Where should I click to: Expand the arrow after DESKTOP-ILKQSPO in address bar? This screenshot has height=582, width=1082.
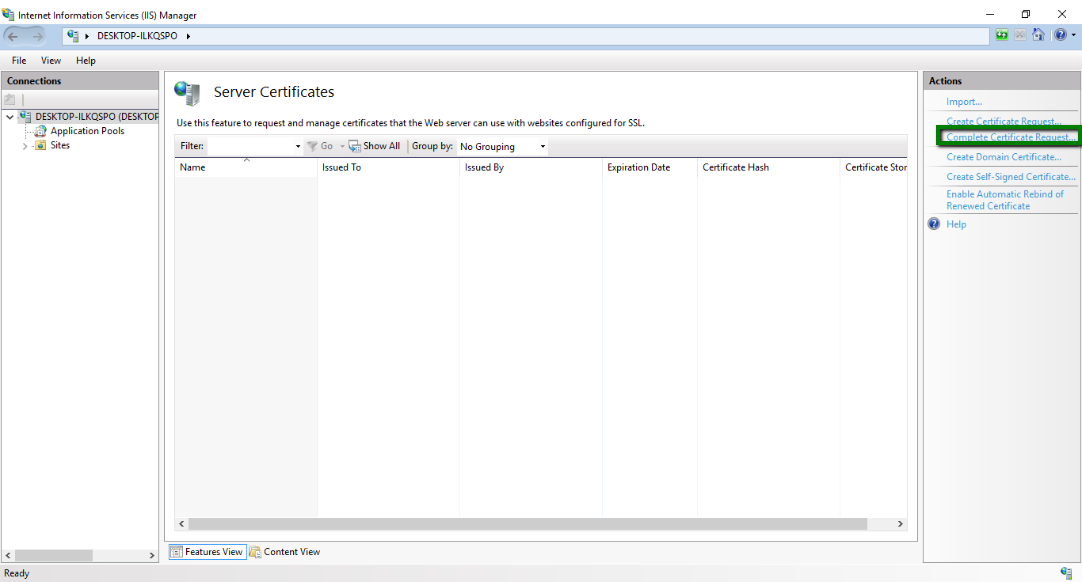click(188, 36)
